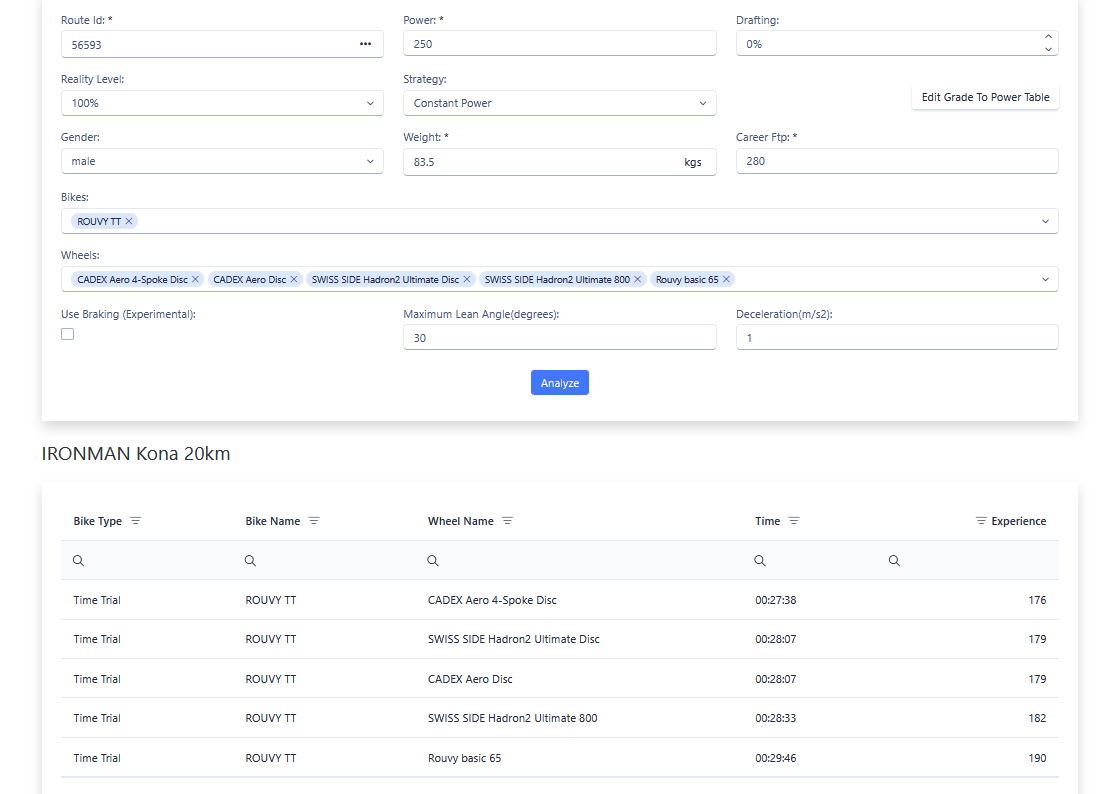The width and height of the screenshot is (1105, 794).
Task: Increase Drafting value with up arrow
Action: click(1048, 38)
